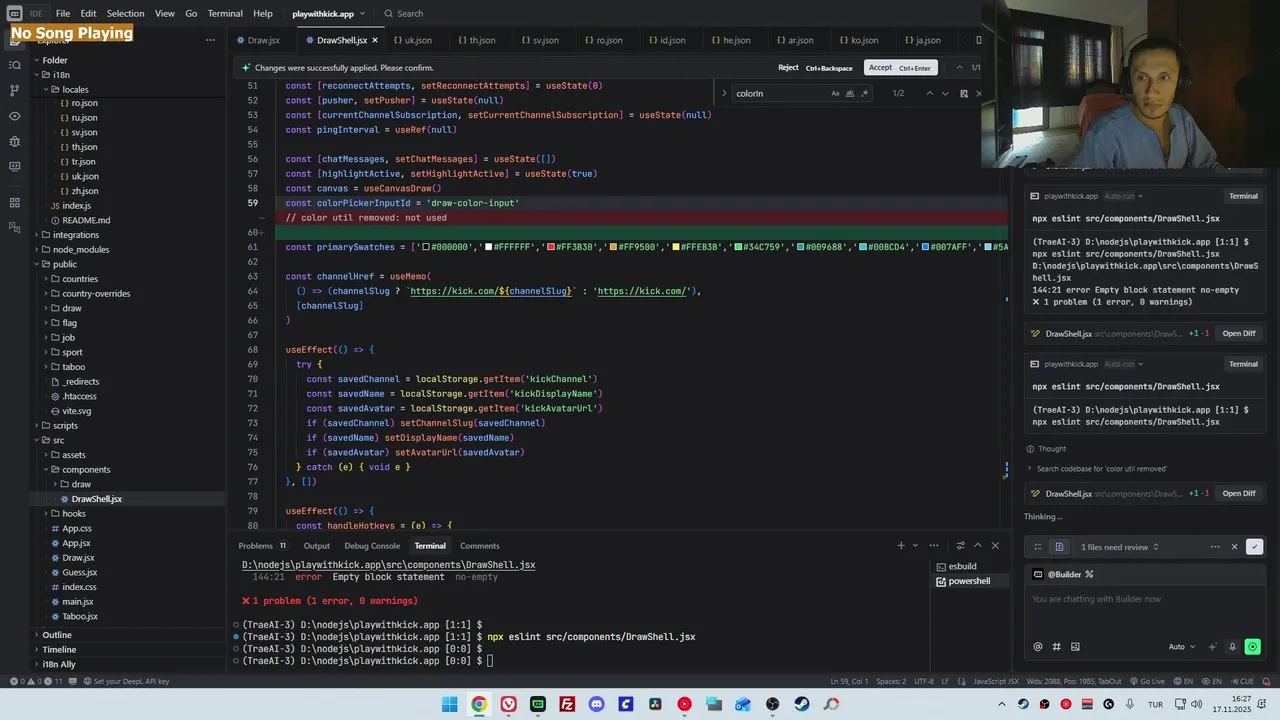
Task: Maximize the terminal panel chevron
Action: [978, 546]
